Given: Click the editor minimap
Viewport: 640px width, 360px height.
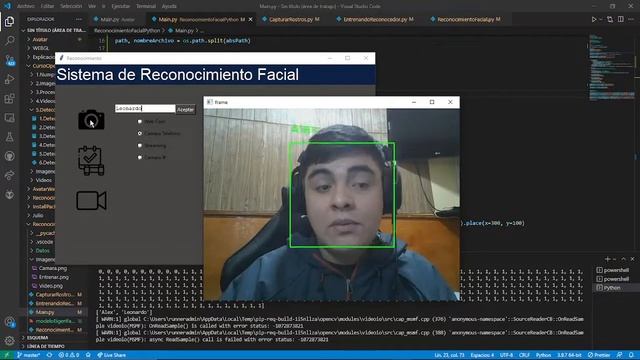Looking at the screenshot, I should click(611, 67).
